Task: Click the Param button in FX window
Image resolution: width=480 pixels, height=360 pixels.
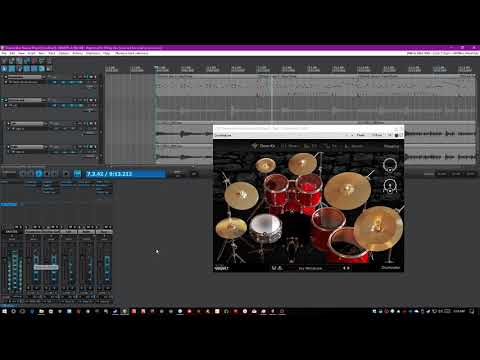Action: click(360, 135)
